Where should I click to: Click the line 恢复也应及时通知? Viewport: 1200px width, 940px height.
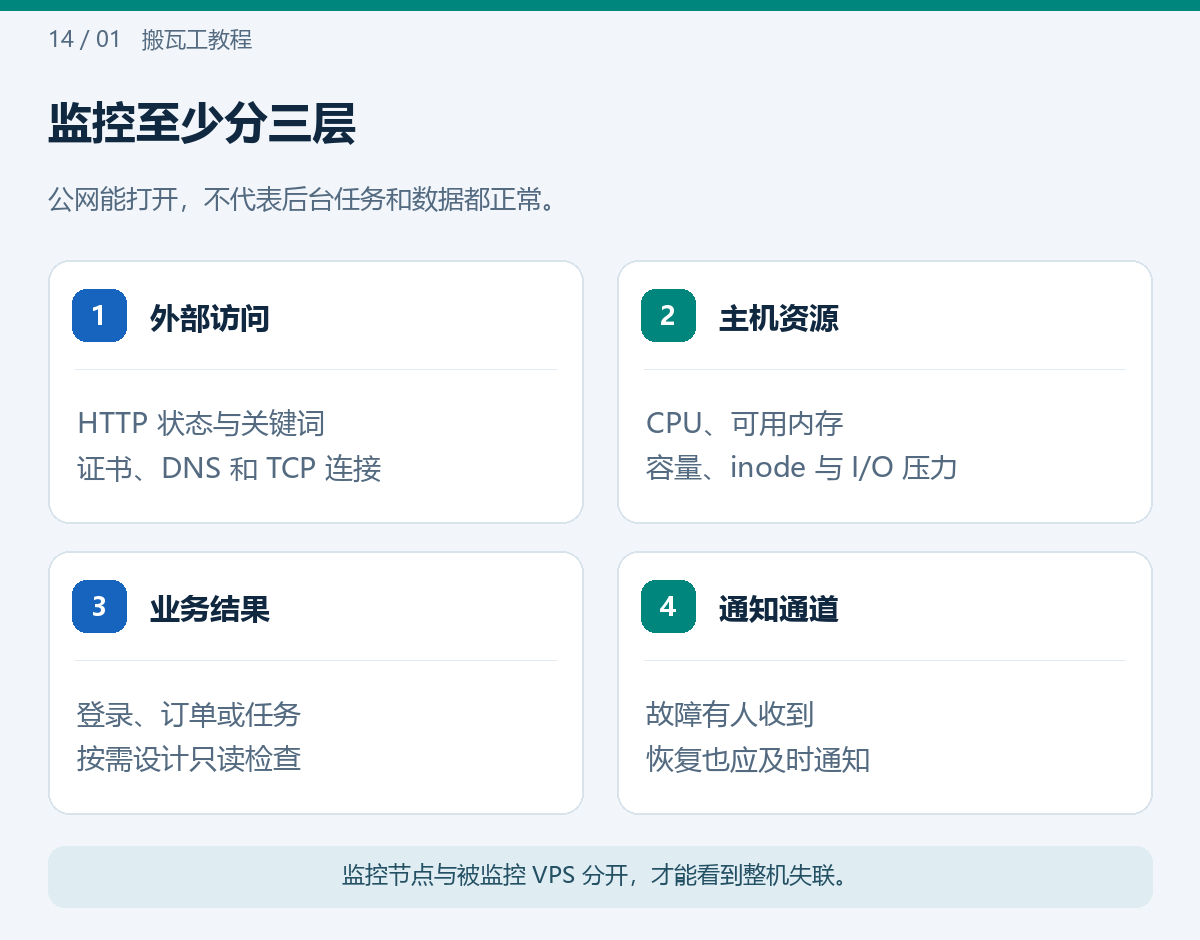click(758, 759)
